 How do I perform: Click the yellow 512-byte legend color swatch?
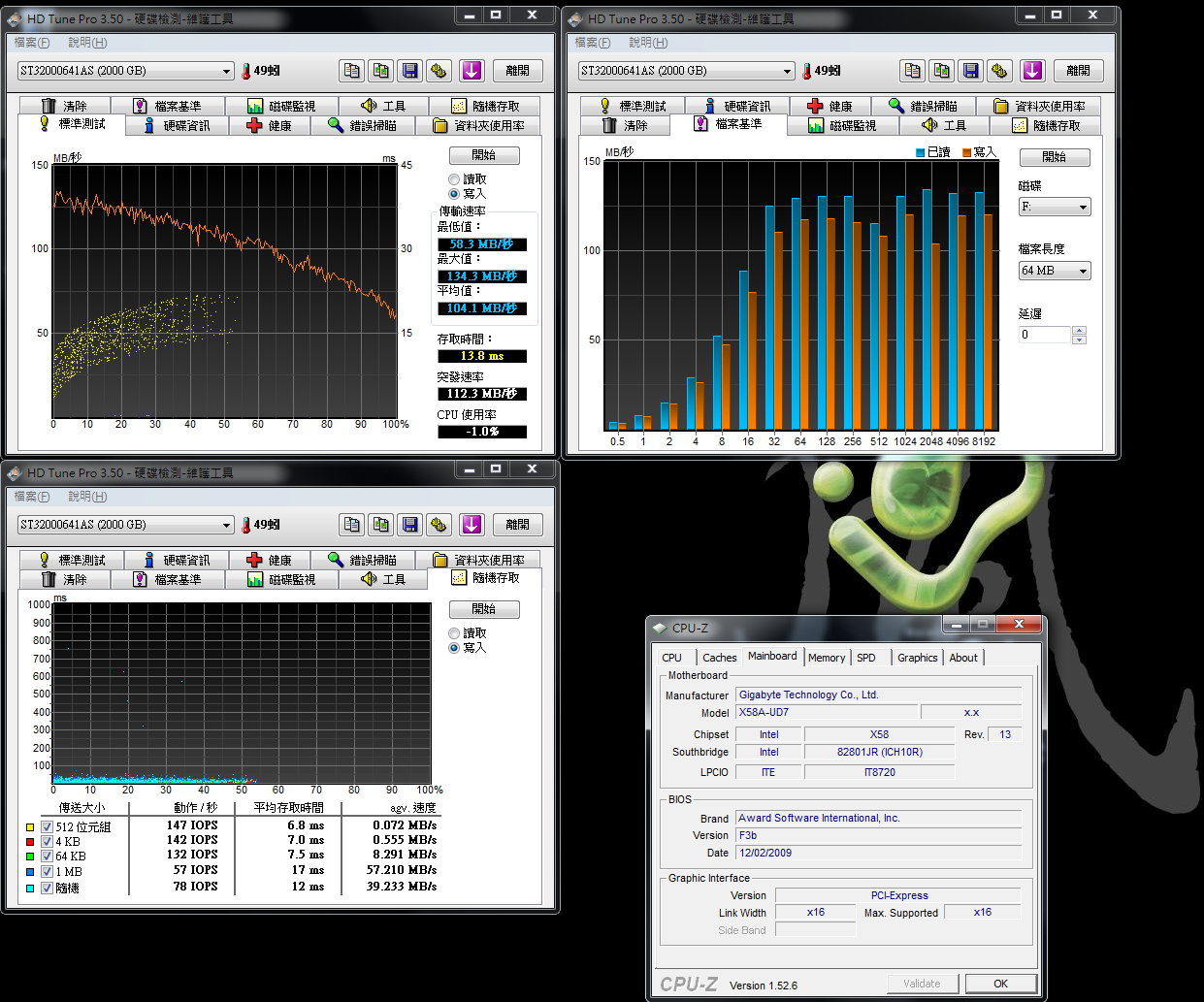tap(30, 827)
